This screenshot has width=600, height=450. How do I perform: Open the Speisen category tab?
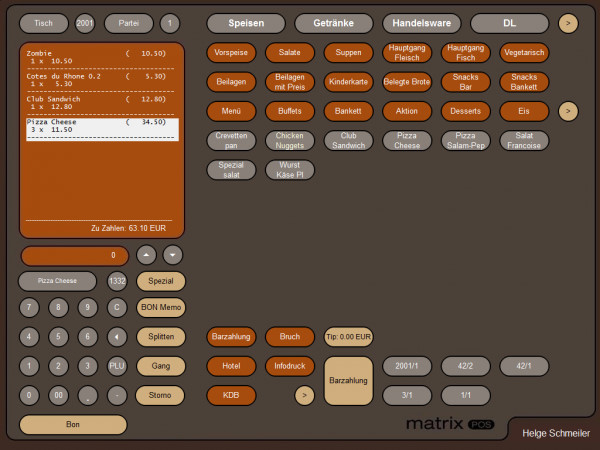pyautogui.click(x=246, y=23)
